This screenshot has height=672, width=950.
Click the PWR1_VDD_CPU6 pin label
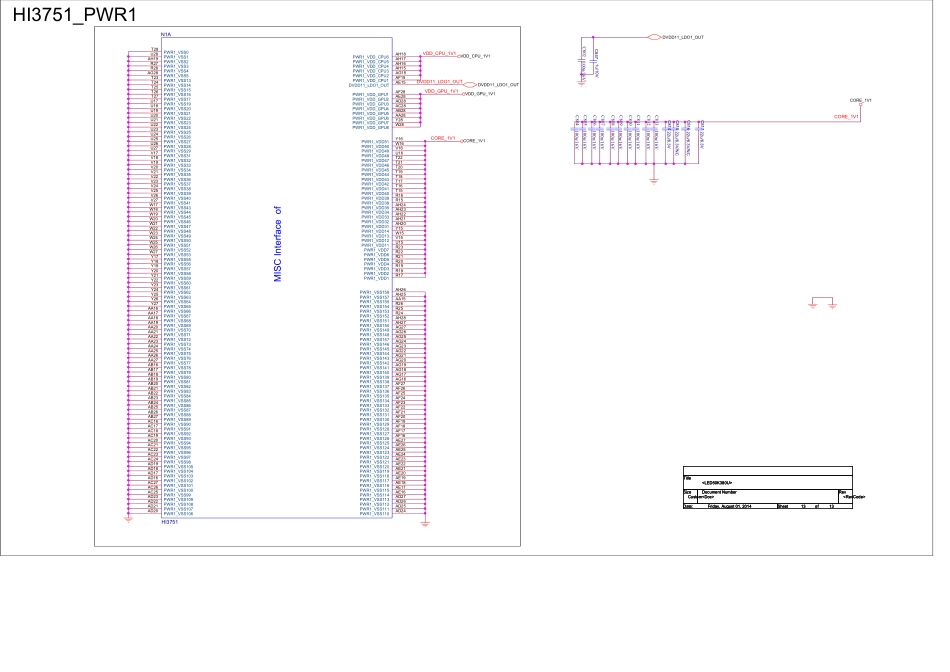(x=371, y=55)
